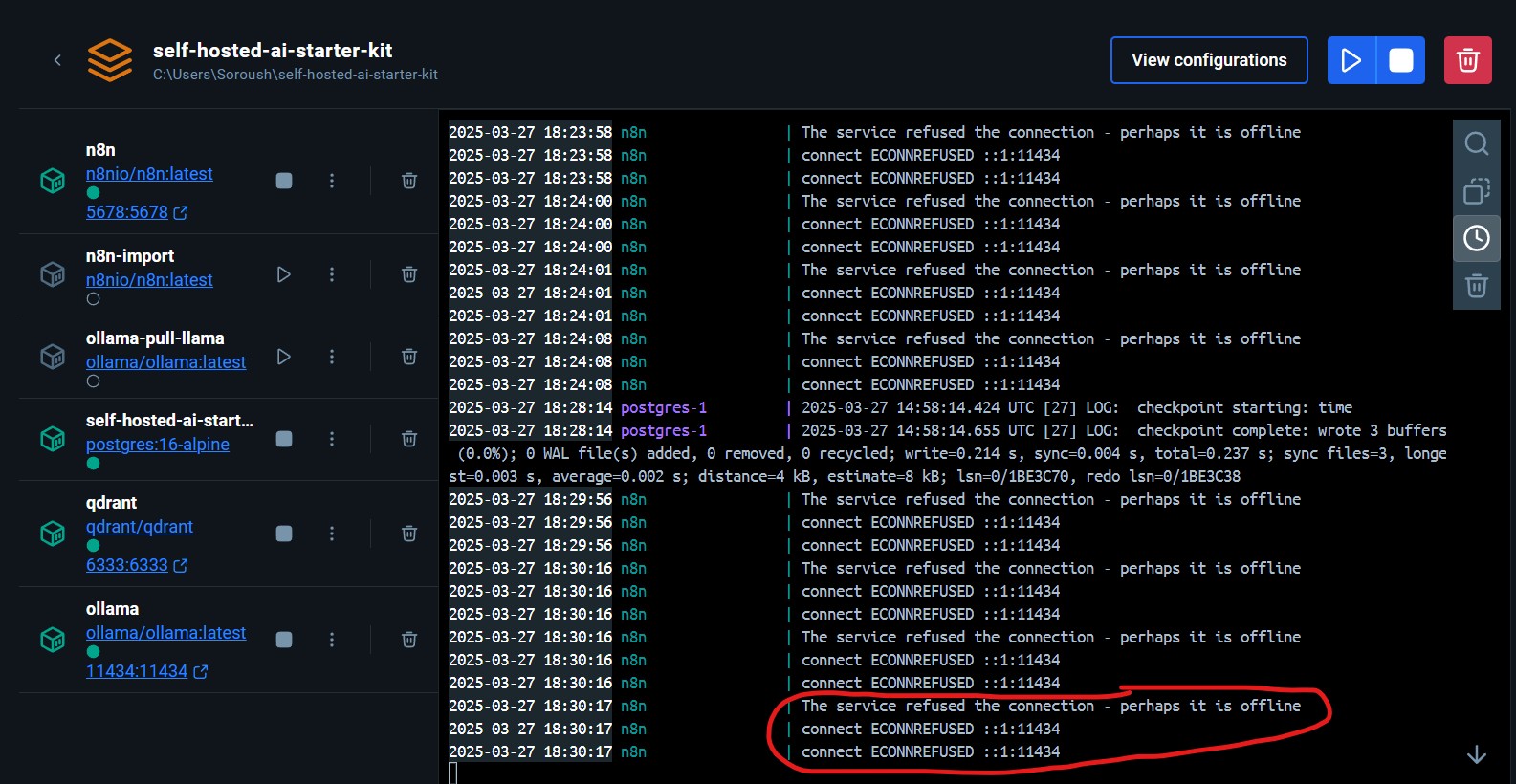Delete the n8n-import container

click(x=409, y=274)
